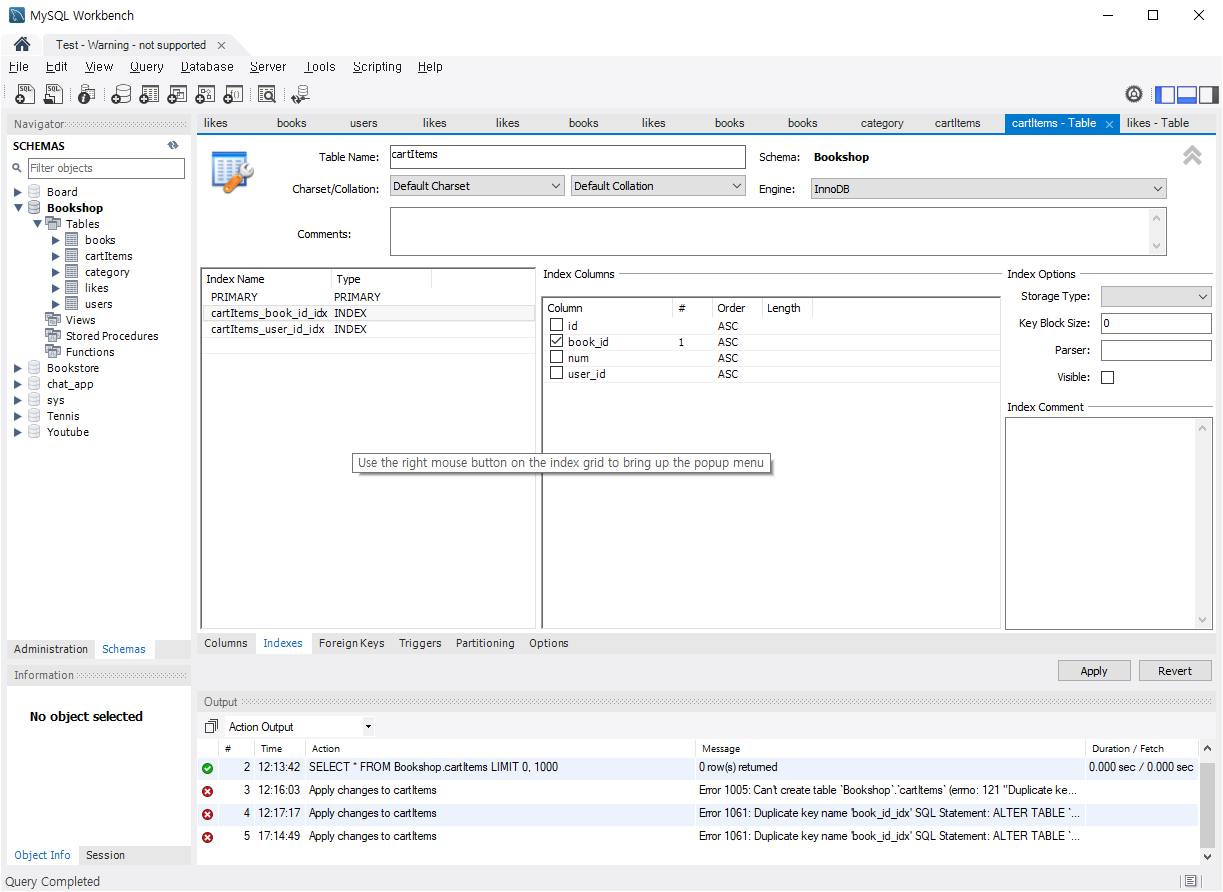The width and height of the screenshot is (1223, 892).
Task: Toggle the bottom output panel icon
Action: tap(1187, 95)
